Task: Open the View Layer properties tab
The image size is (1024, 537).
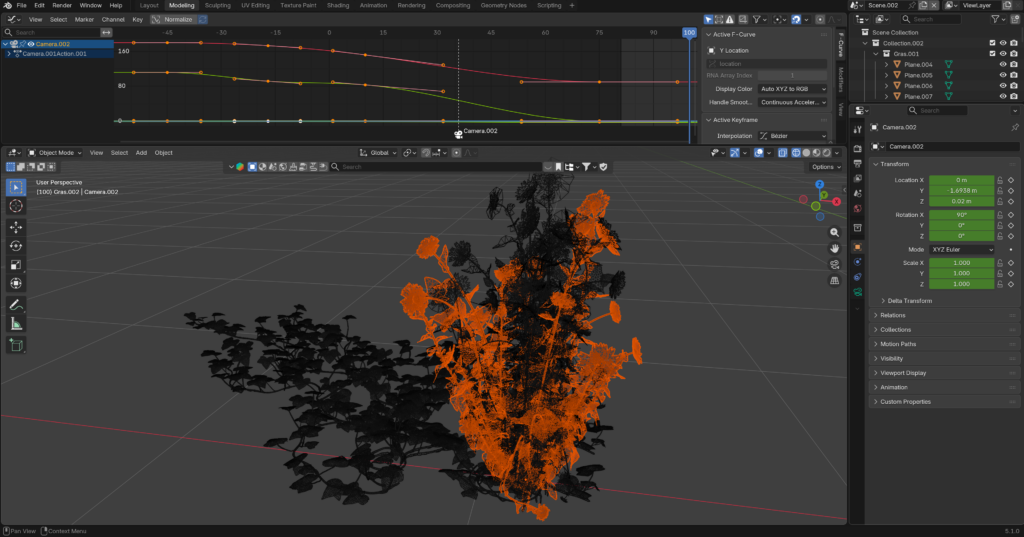Action: tap(857, 178)
